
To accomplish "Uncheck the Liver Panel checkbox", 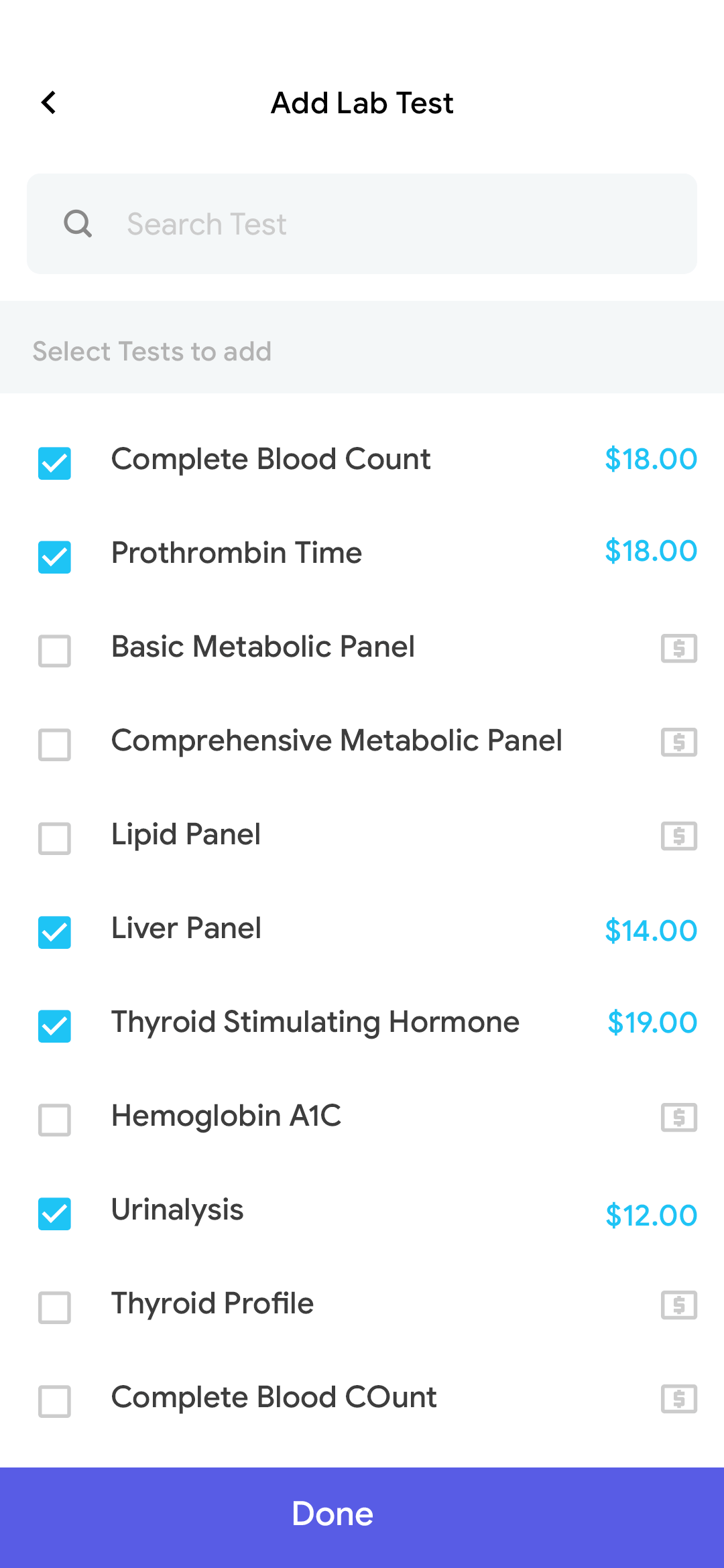I will [x=54, y=932].
